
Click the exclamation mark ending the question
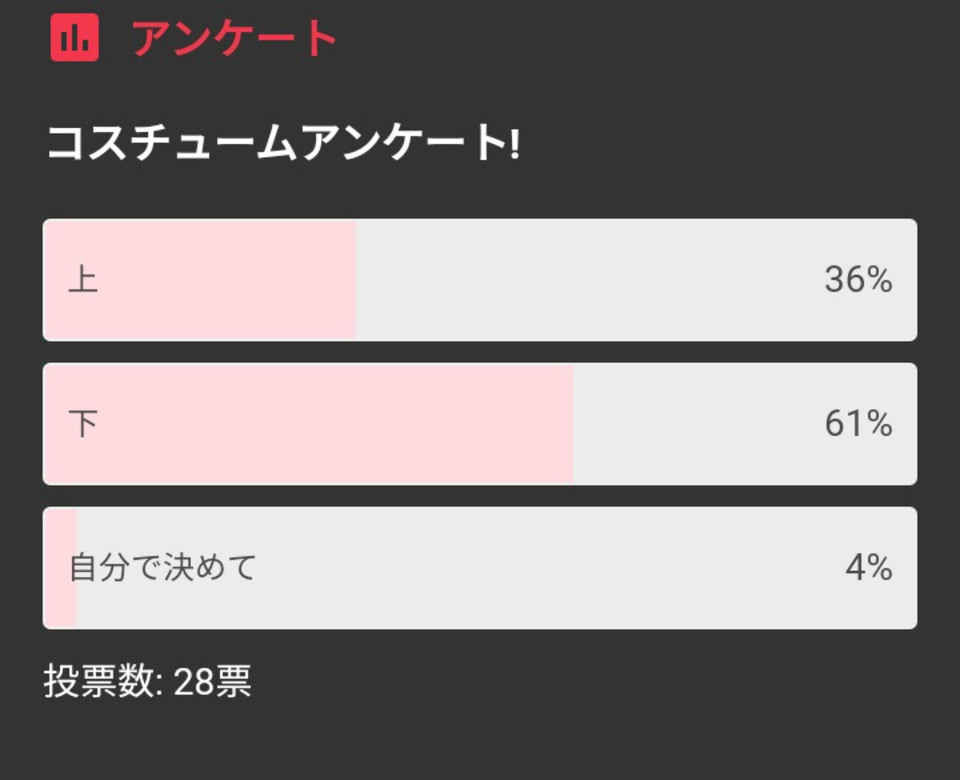tap(514, 142)
